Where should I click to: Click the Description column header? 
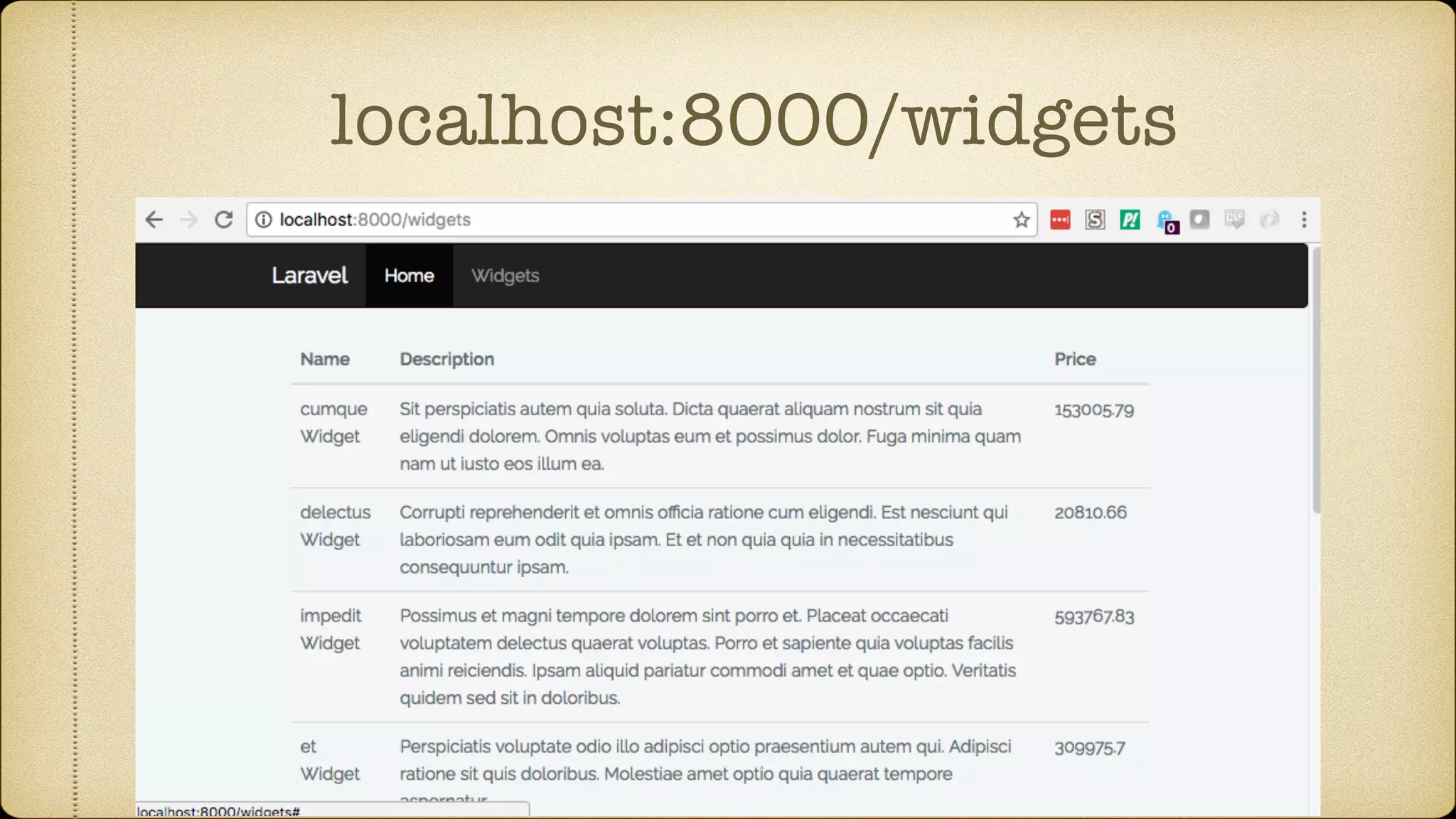(446, 359)
